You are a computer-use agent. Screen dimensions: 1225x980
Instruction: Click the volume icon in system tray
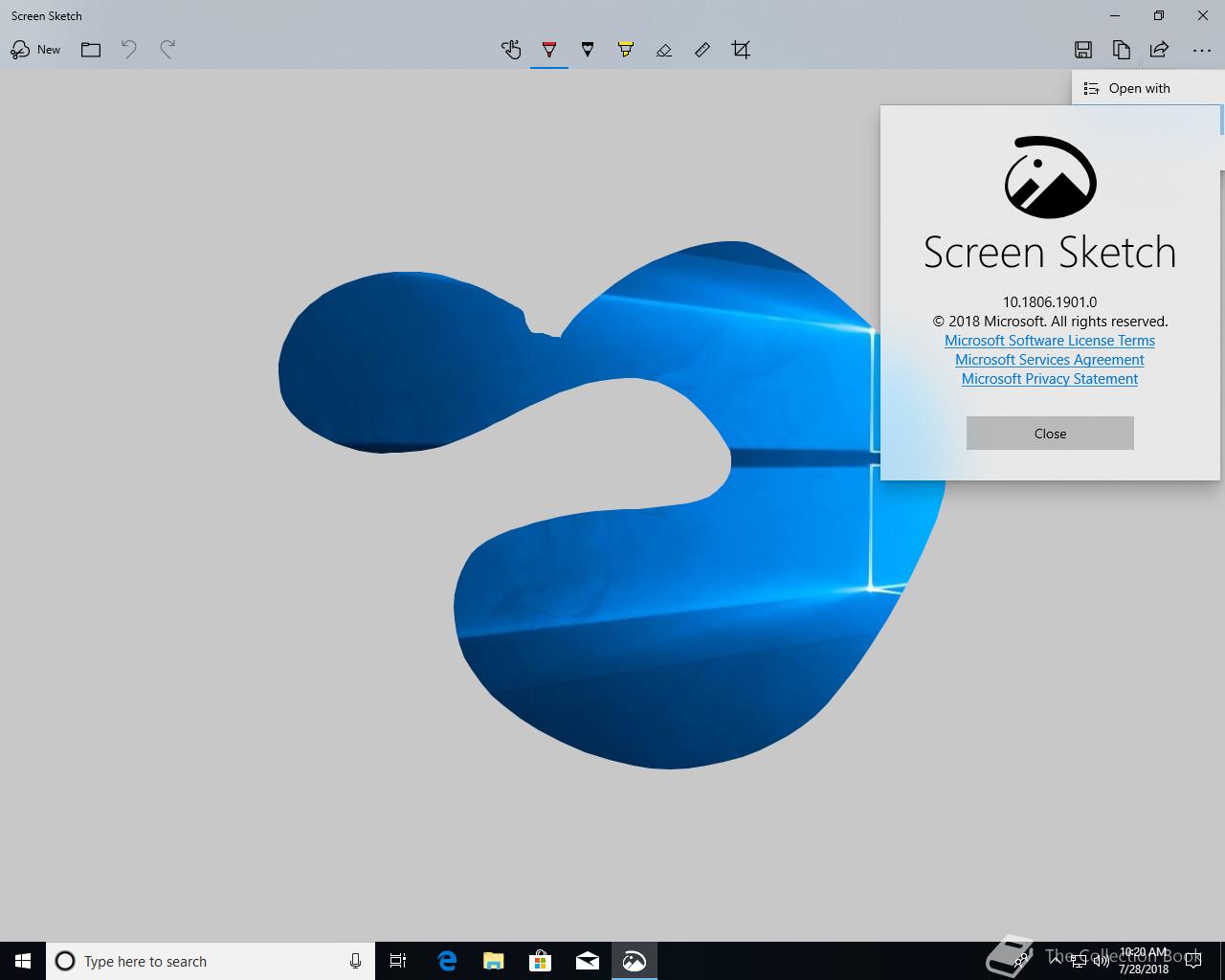(x=1102, y=961)
